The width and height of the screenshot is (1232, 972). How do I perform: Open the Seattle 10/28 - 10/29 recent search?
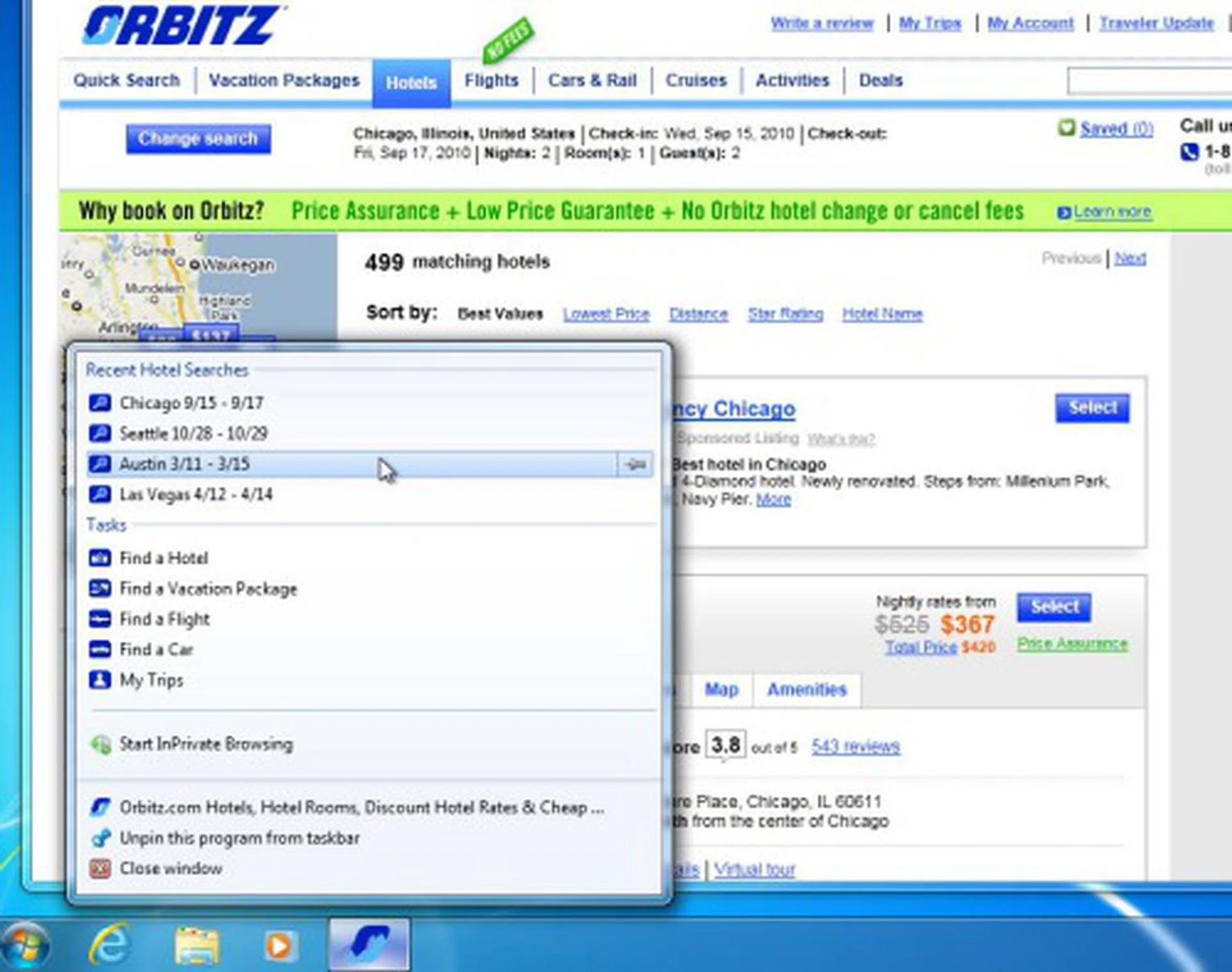click(x=193, y=434)
